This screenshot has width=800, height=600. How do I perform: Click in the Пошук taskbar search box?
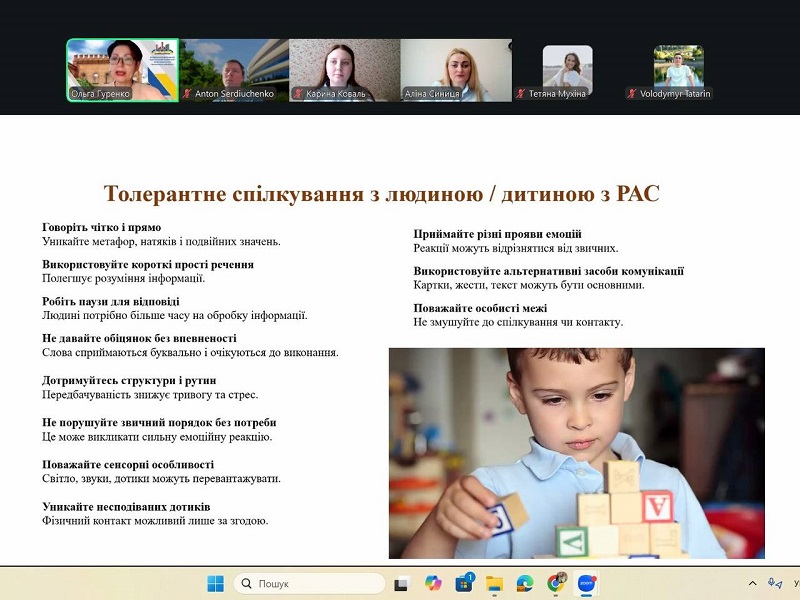[x=310, y=583]
